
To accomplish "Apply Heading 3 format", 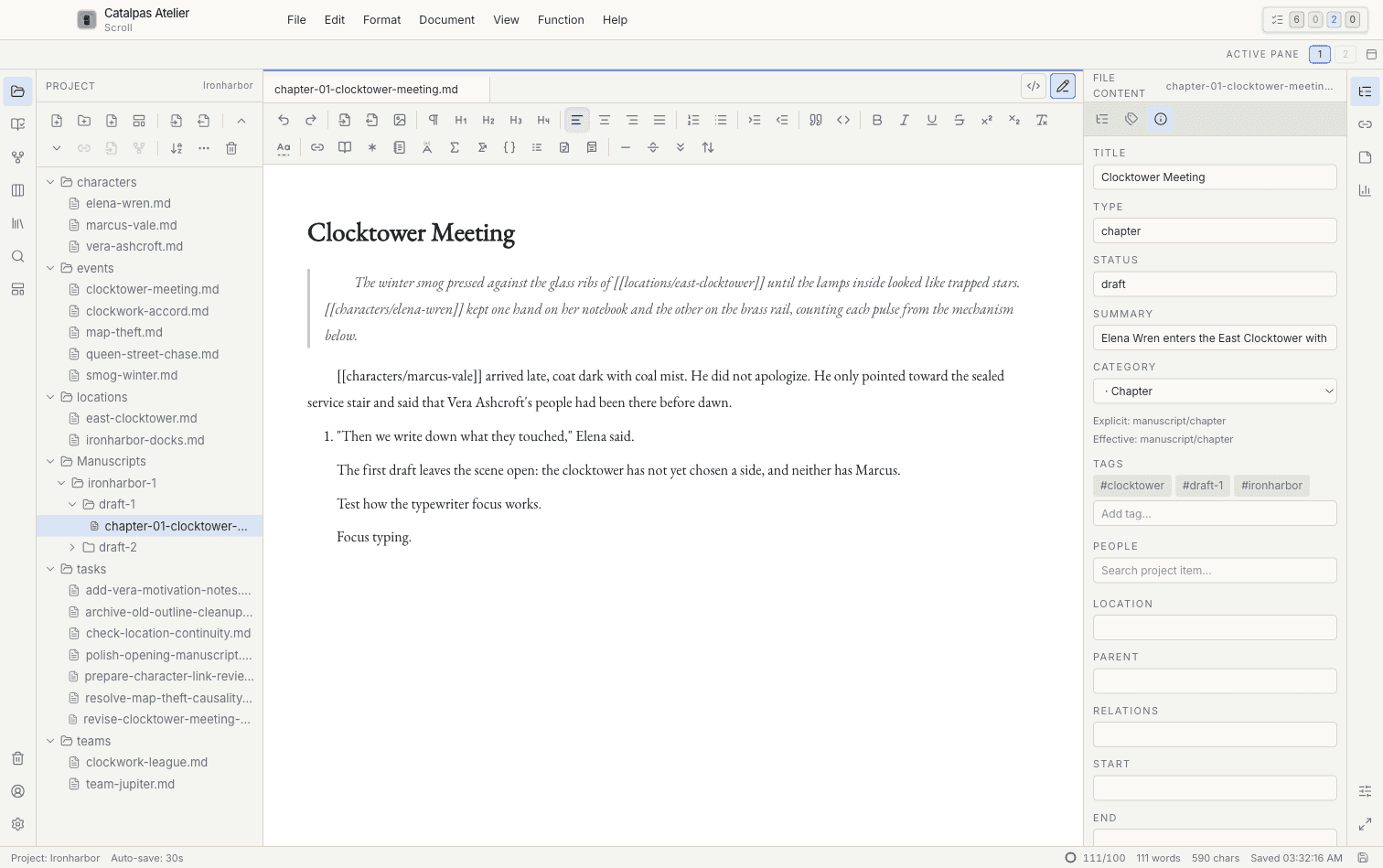I will (516, 120).
